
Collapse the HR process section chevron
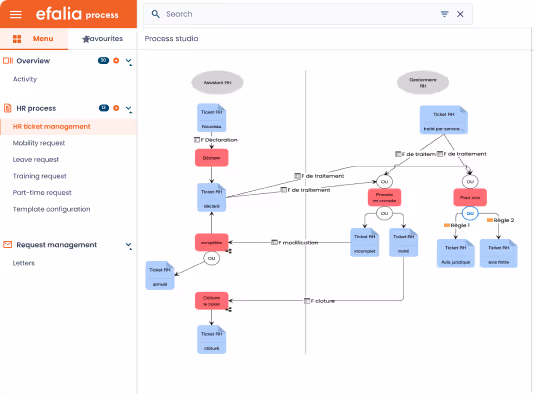[x=129, y=109]
